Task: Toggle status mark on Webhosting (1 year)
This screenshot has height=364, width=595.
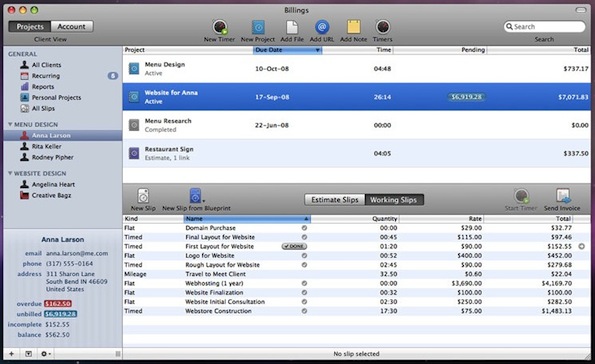Action: (304, 283)
